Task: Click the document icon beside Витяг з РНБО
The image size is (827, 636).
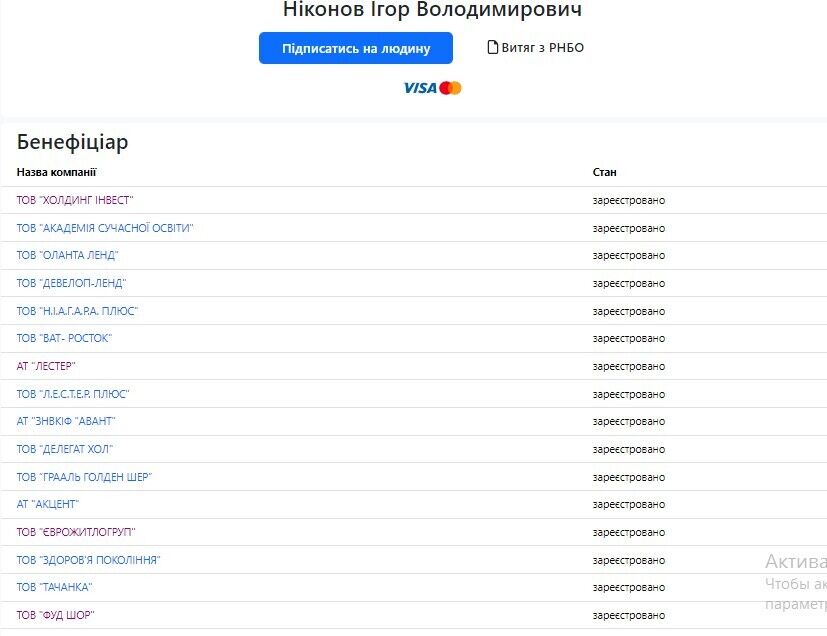Action: [x=493, y=47]
